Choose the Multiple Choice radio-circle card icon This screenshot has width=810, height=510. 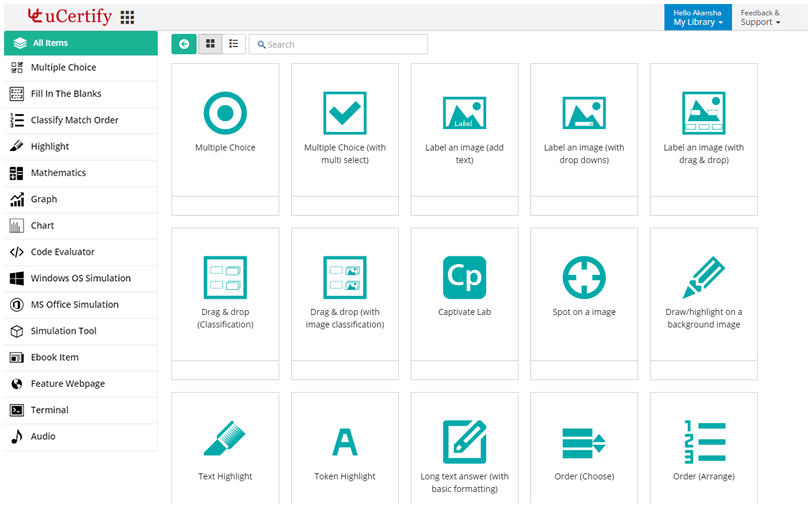point(225,113)
